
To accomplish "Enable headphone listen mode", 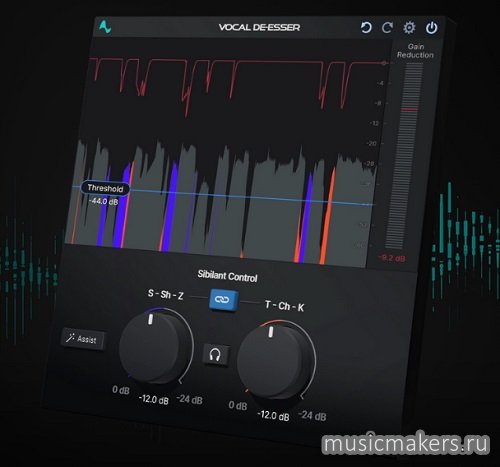I will pos(216,355).
